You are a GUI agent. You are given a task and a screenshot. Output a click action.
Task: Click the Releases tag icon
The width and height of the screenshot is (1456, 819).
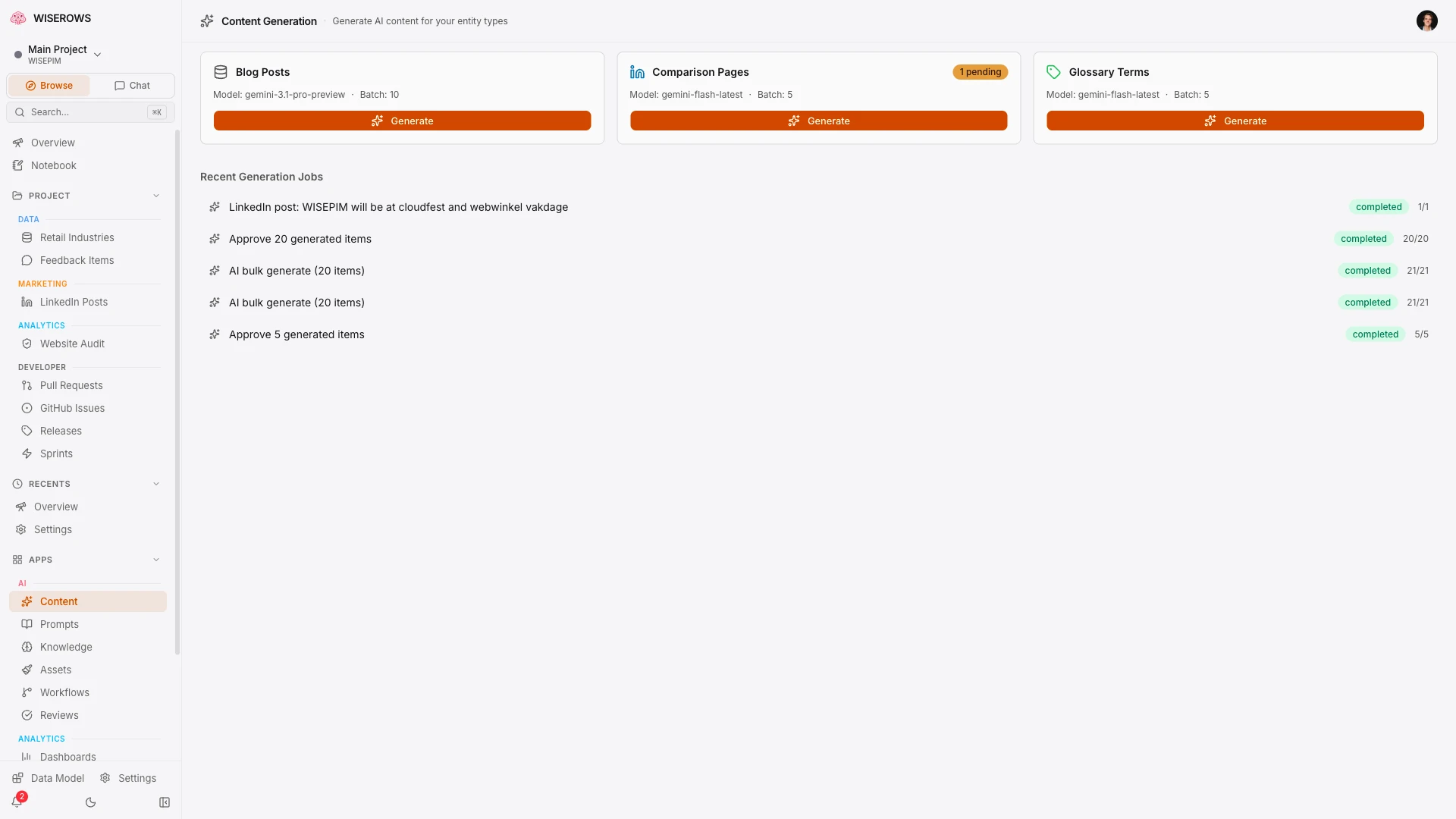pyautogui.click(x=27, y=431)
